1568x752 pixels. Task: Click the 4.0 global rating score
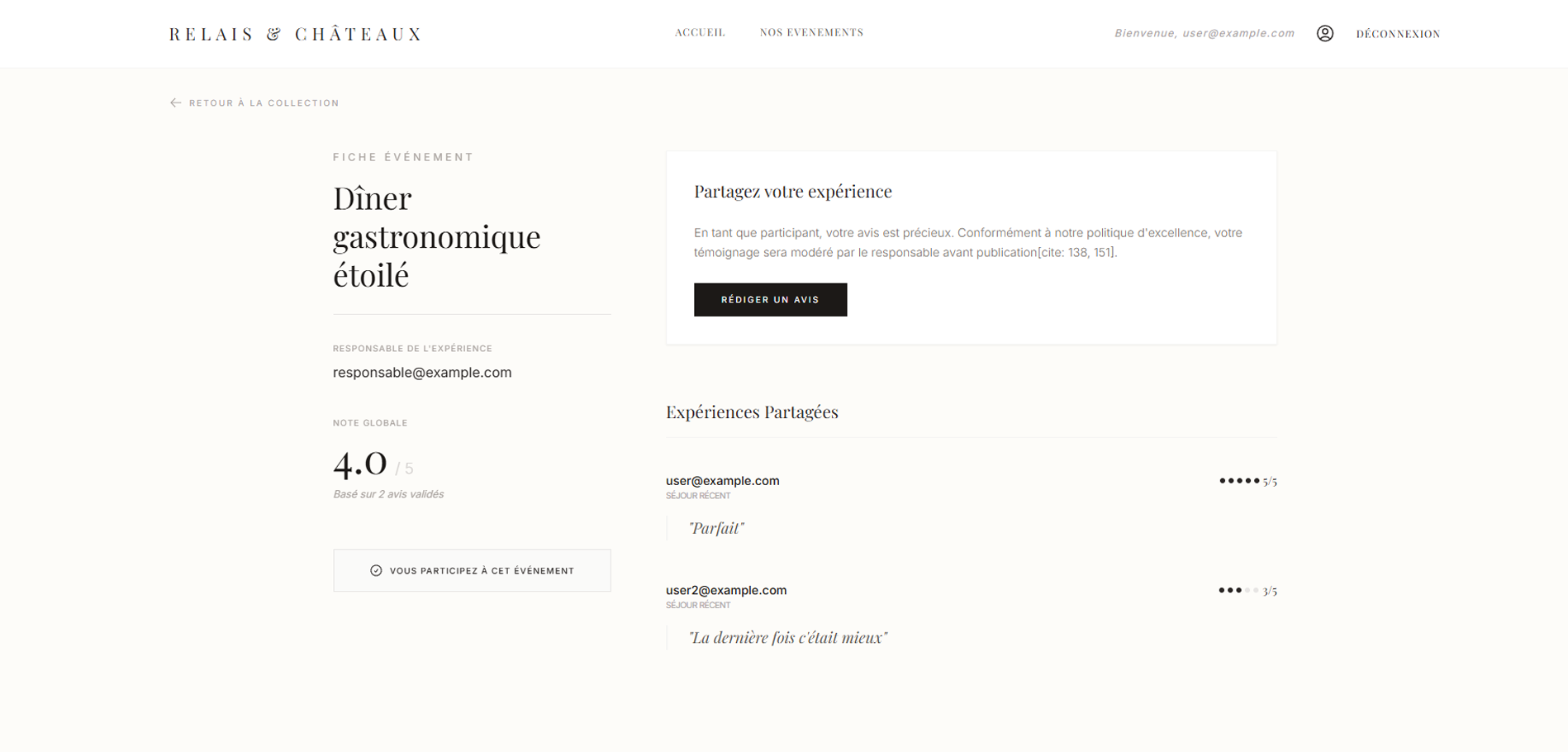360,464
